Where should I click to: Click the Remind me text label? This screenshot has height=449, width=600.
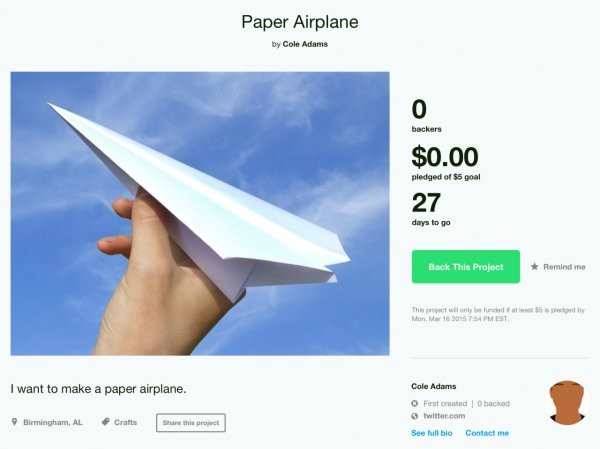tap(564, 267)
